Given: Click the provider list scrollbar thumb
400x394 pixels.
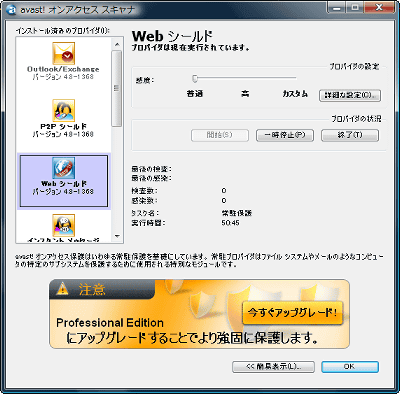Looking at the screenshot, I should (117, 89).
